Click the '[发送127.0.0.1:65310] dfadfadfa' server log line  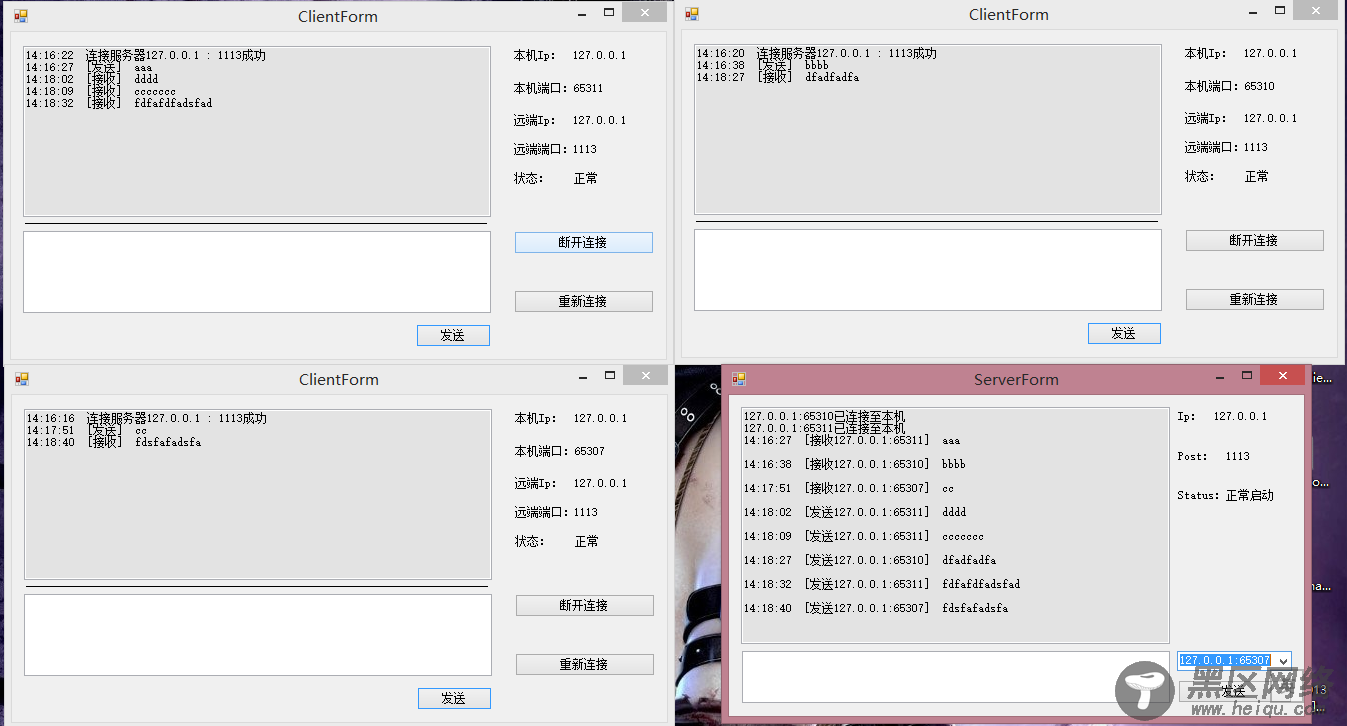tap(869, 560)
